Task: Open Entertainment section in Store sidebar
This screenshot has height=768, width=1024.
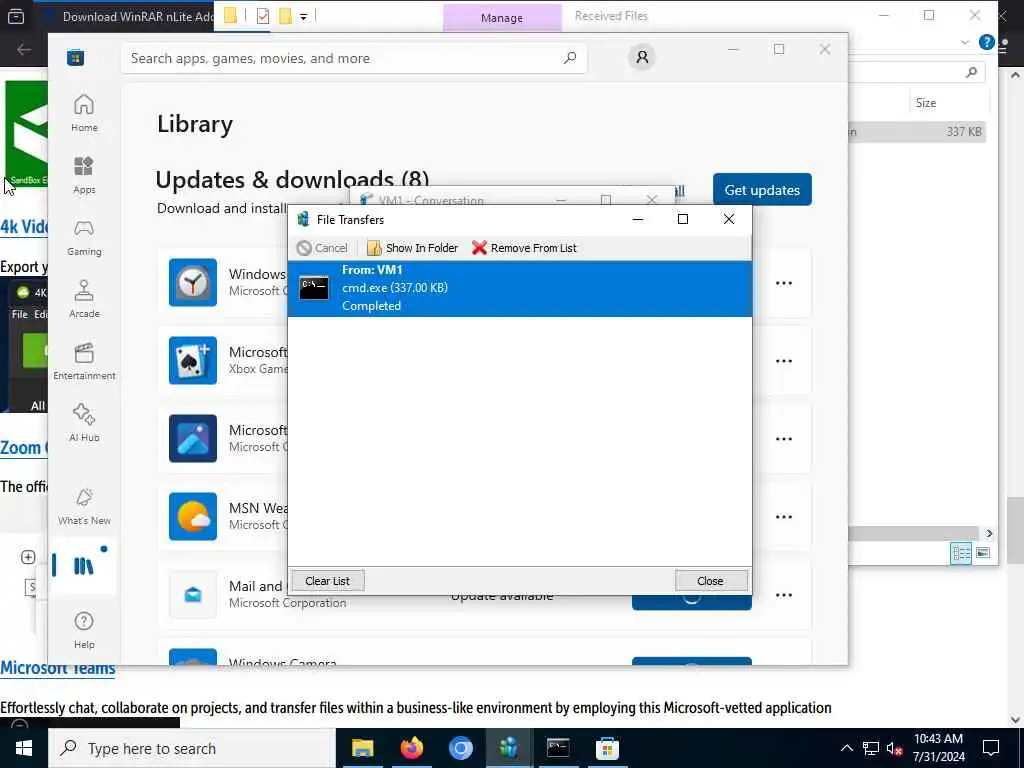Action: 84,361
